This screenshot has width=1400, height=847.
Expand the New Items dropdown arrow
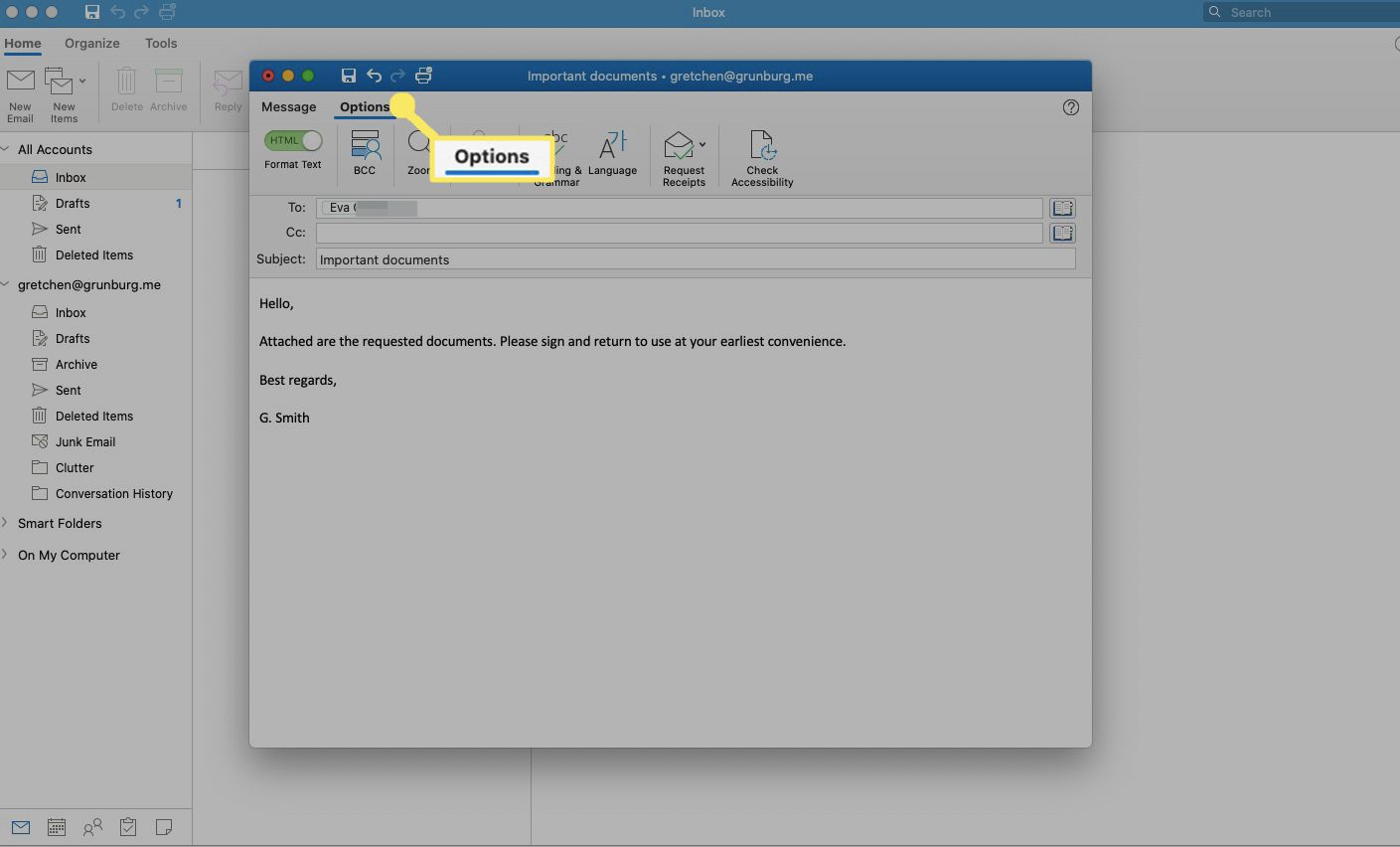click(82, 81)
